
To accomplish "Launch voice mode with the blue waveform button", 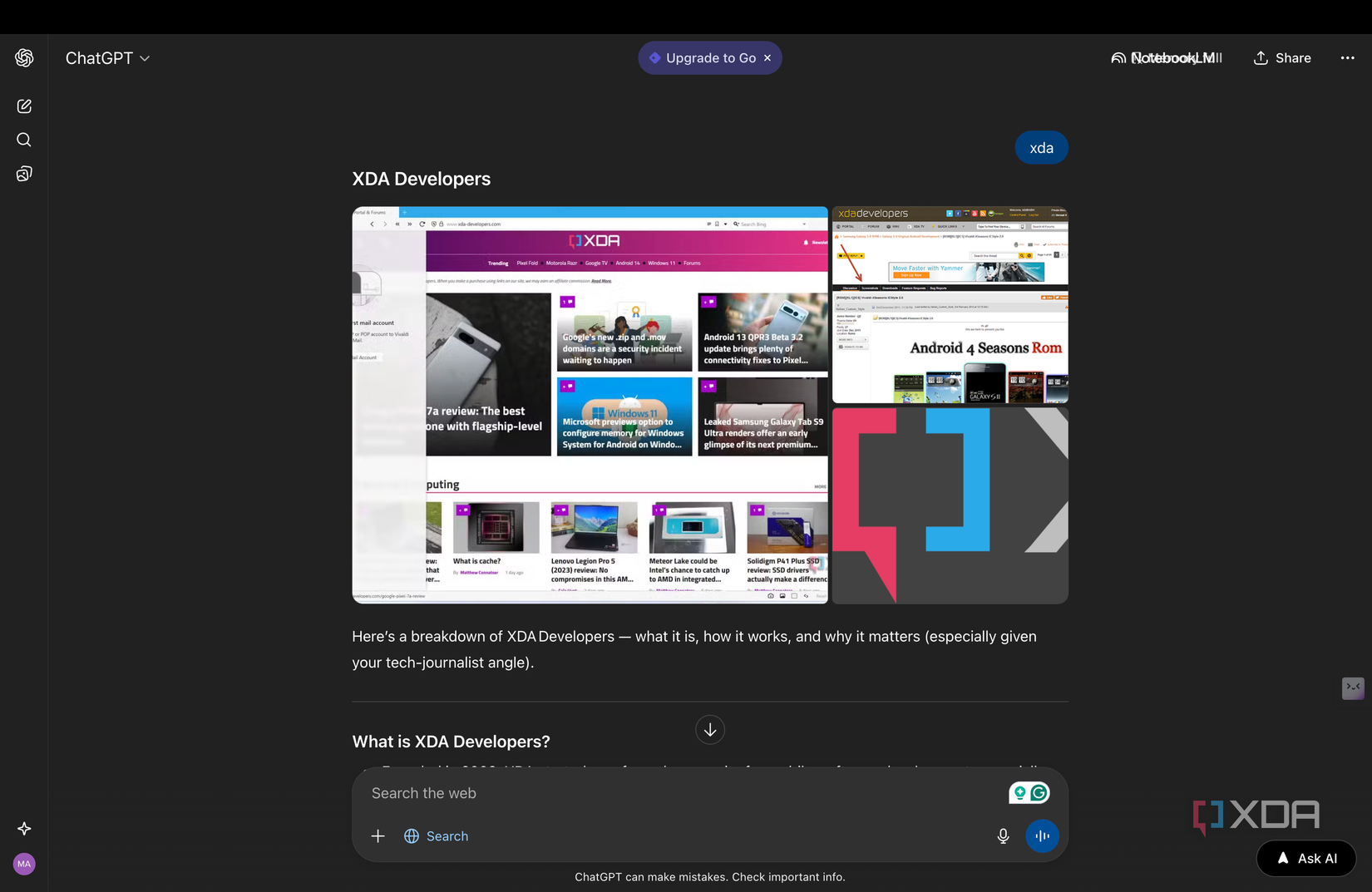I will click(x=1043, y=836).
